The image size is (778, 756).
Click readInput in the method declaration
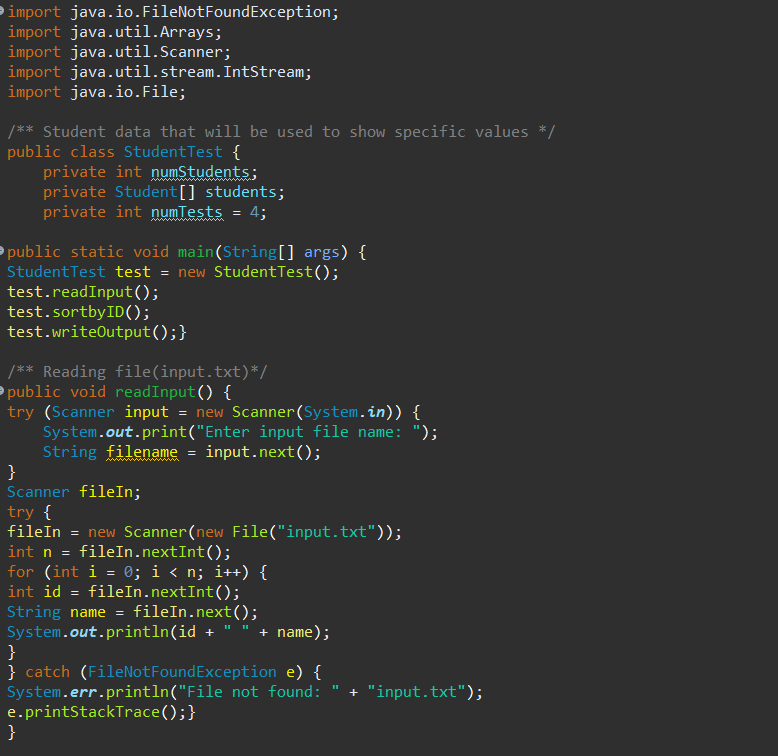(x=155, y=392)
